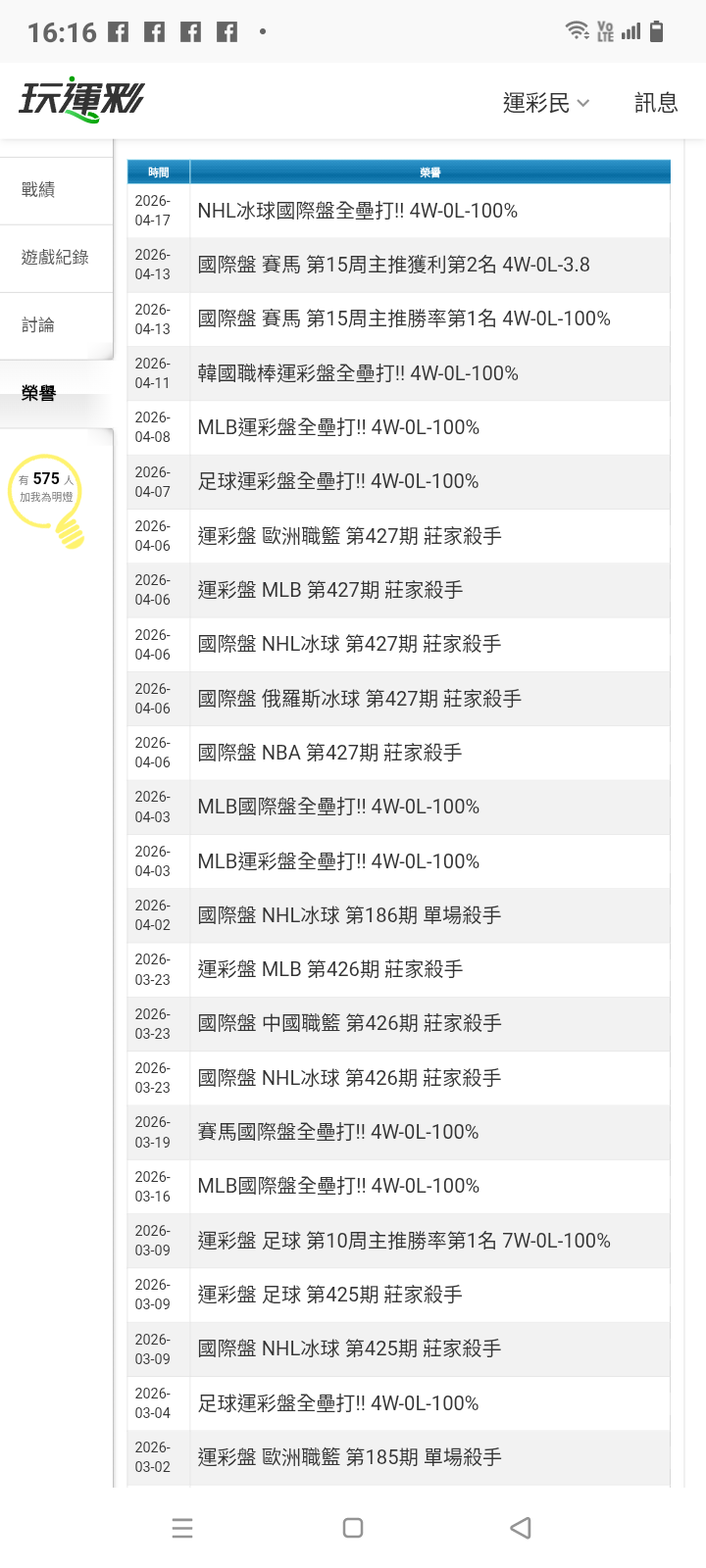This screenshot has height=1568, width=706.
Task: Select the 榮譽 sidebar tab
Action: pos(39,394)
